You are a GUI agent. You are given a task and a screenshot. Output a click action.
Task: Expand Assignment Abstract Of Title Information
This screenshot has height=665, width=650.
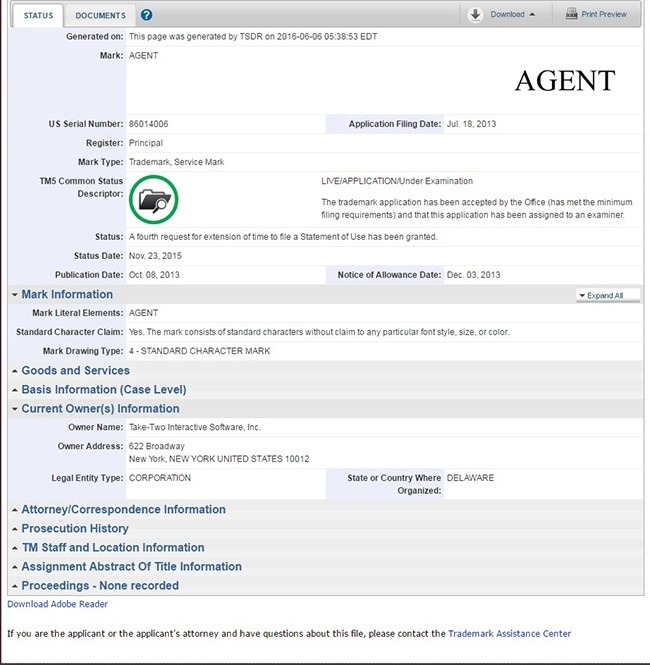coord(131,567)
